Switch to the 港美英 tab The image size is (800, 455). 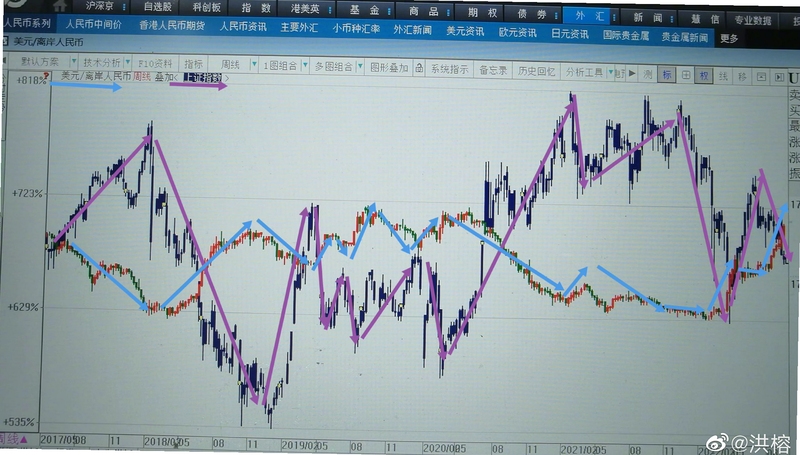pos(305,9)
